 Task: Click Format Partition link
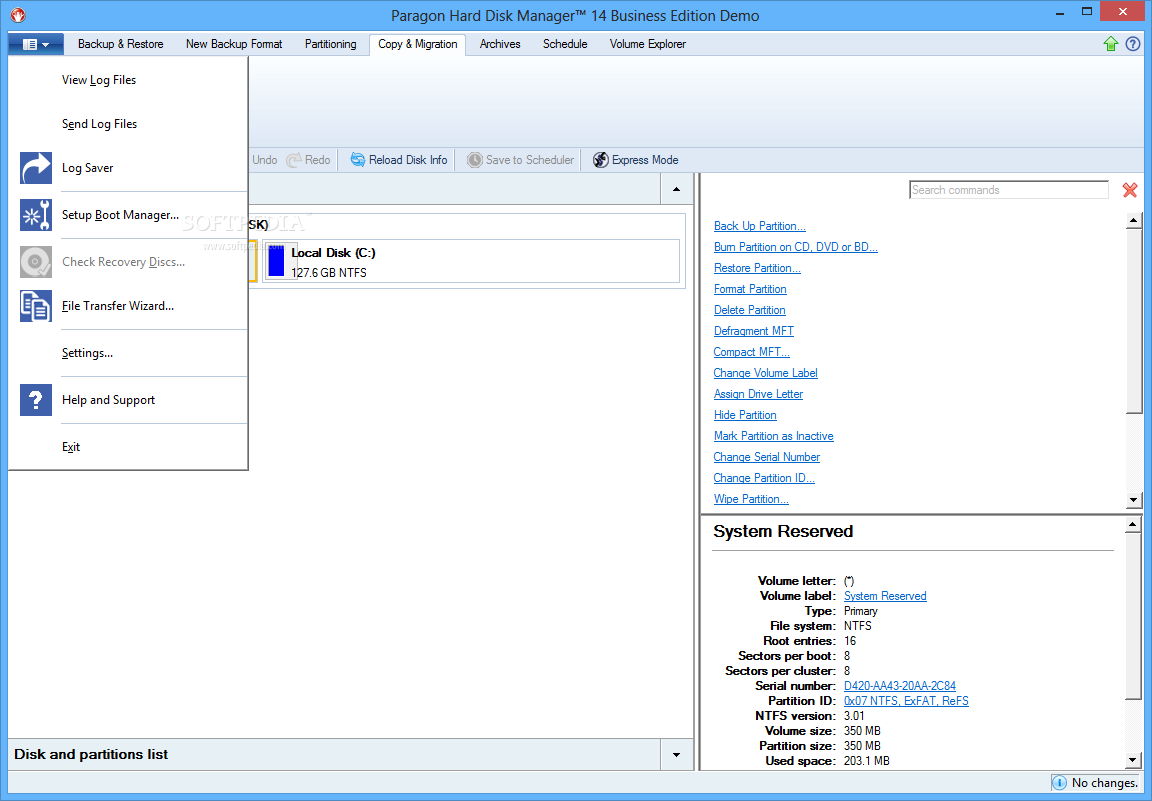[x=750, y=289]
